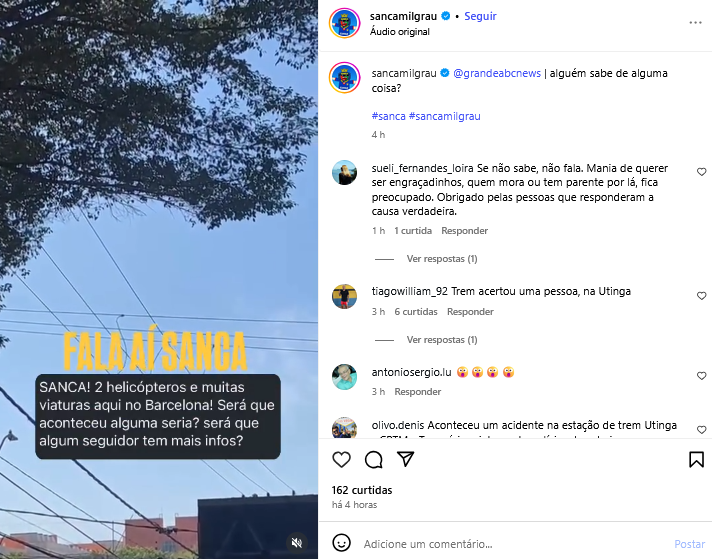Save post with bookmark icon
Image resolution: width=712 pixels, height=559 pixels.
[x=696, y=460]
